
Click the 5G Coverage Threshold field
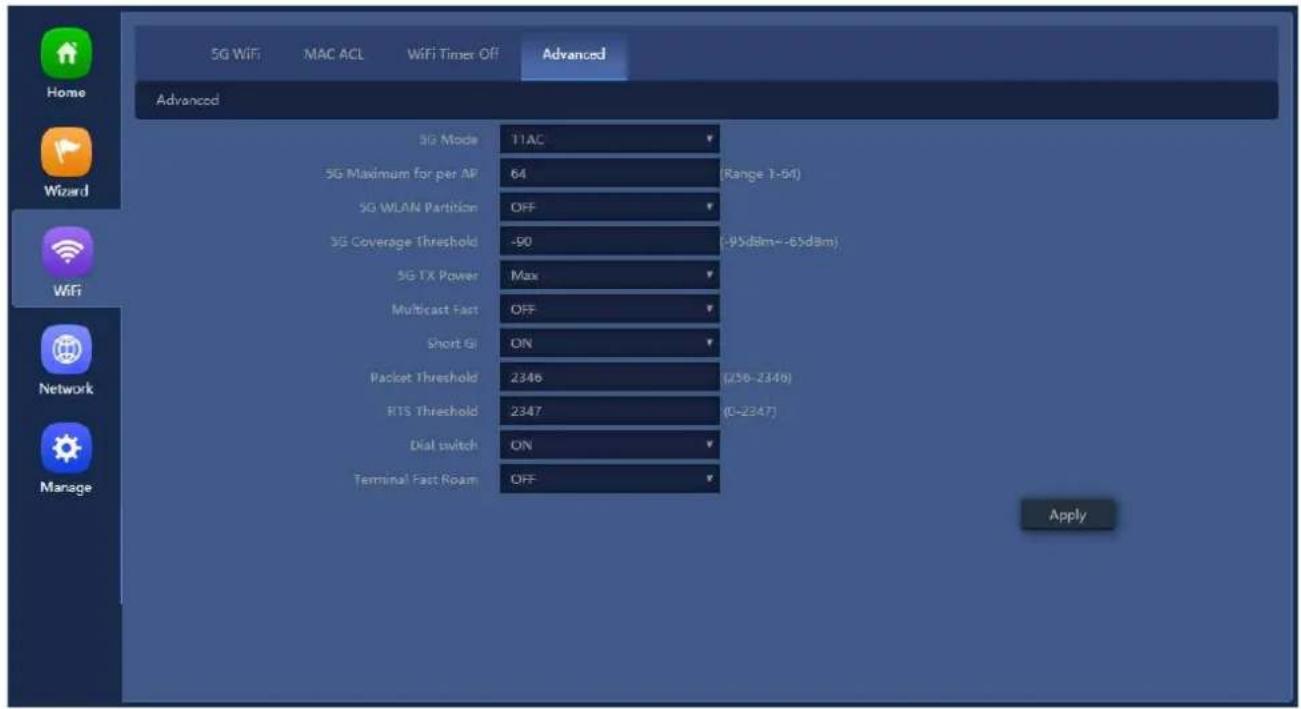(x=609, y=242)
